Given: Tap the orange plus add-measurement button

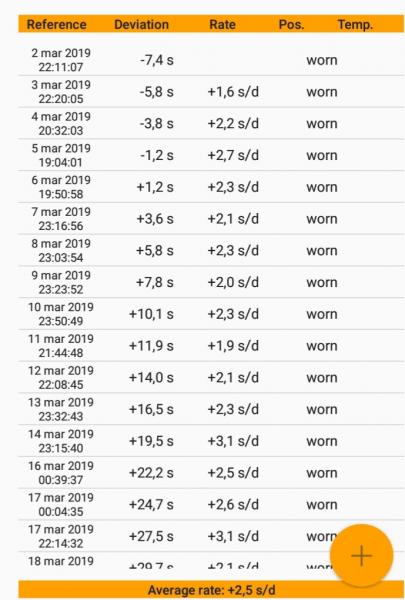Looking at the screenshot, I should [x=361, y=555].
